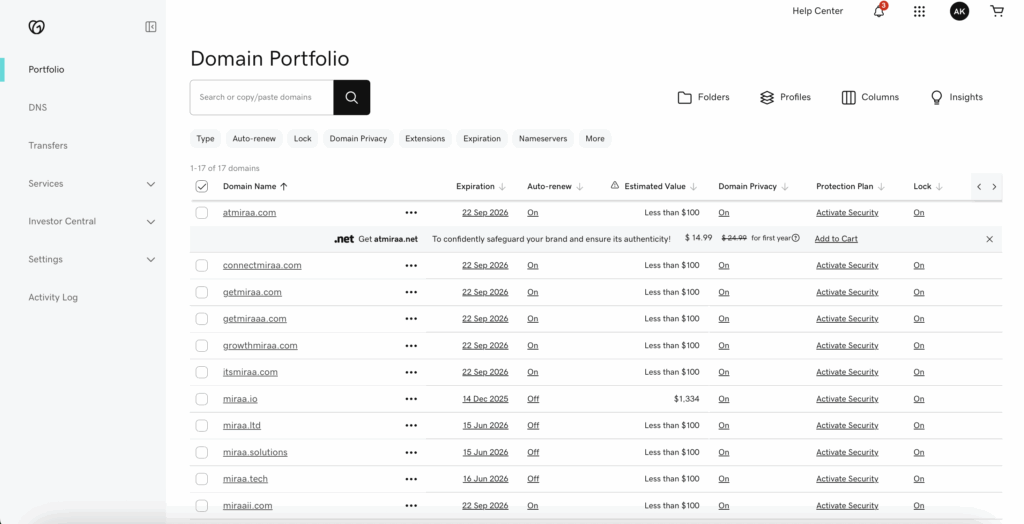This screenshot has width=1024, height=524.
Task: Click the search magnifier button
Action: [x=352, y=97]
